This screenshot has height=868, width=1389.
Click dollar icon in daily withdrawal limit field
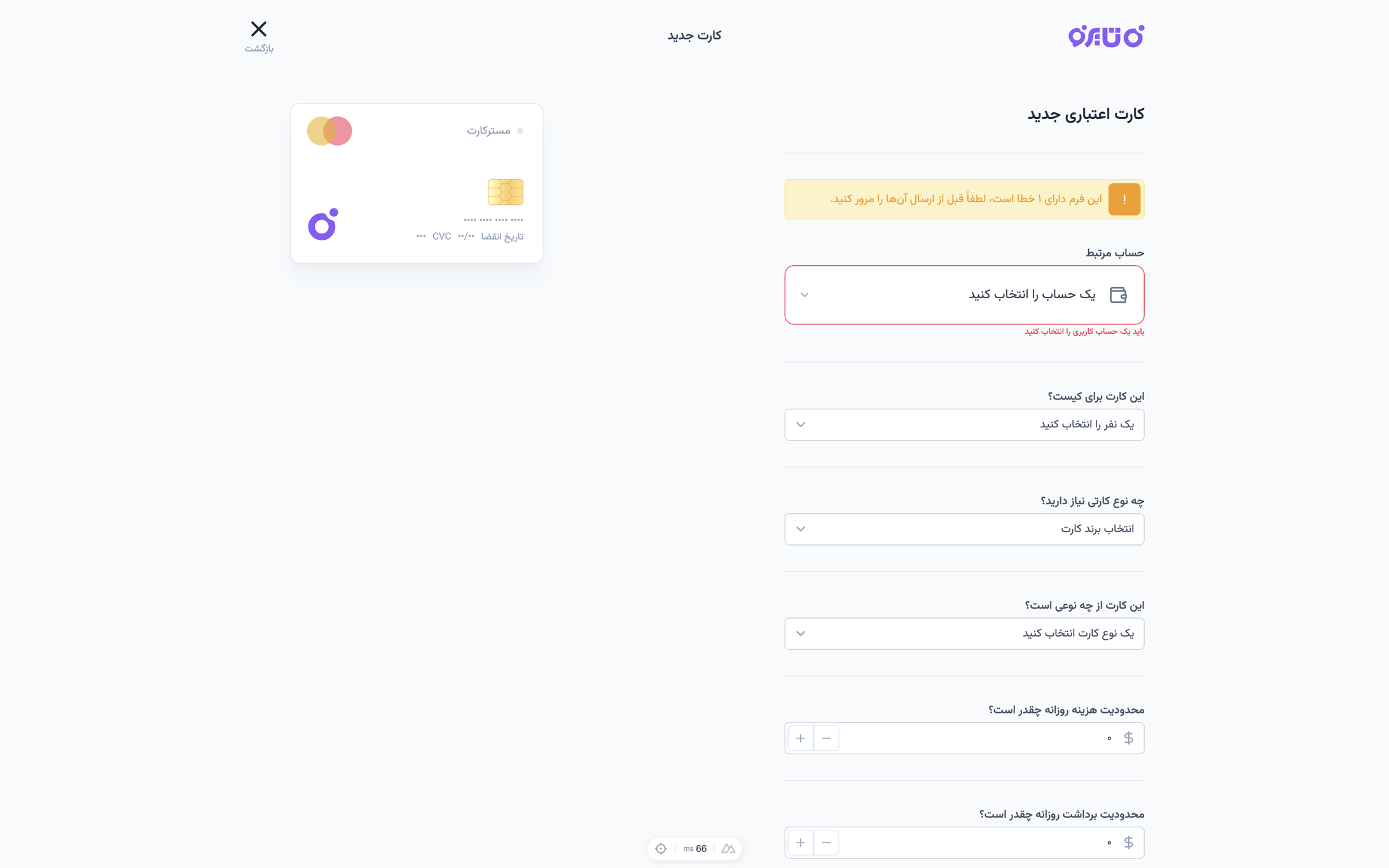[1128, 843]
